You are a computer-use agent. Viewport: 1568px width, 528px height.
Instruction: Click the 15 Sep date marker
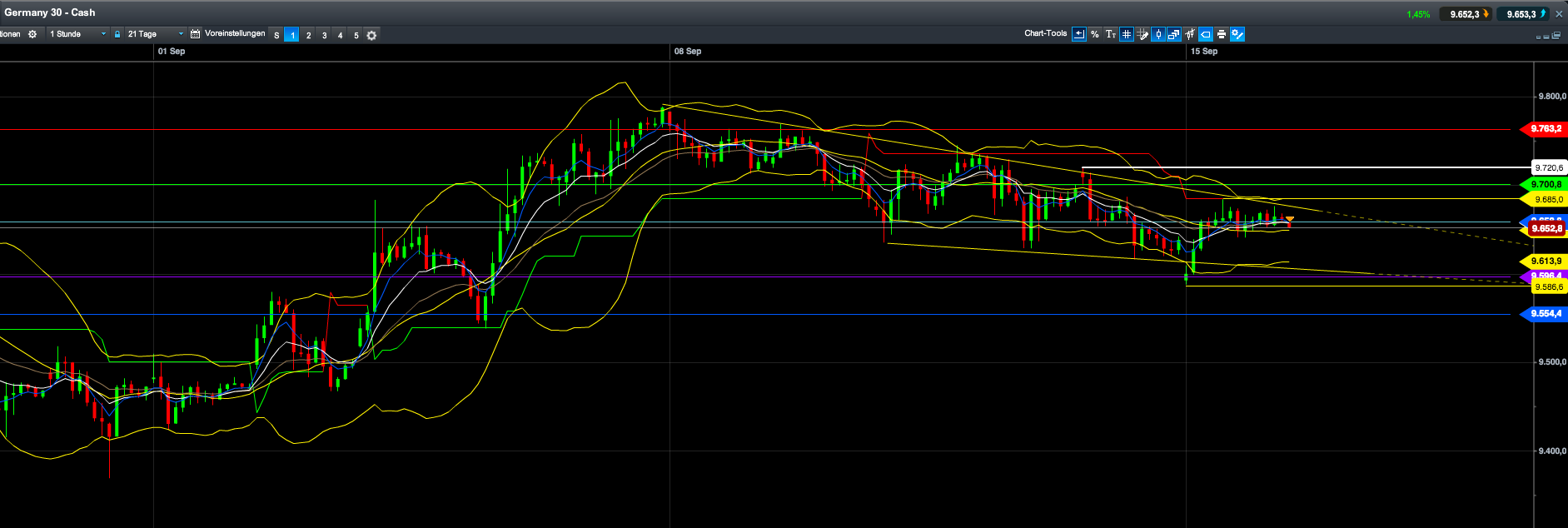pyautogui.click(x=1204, y=52)
